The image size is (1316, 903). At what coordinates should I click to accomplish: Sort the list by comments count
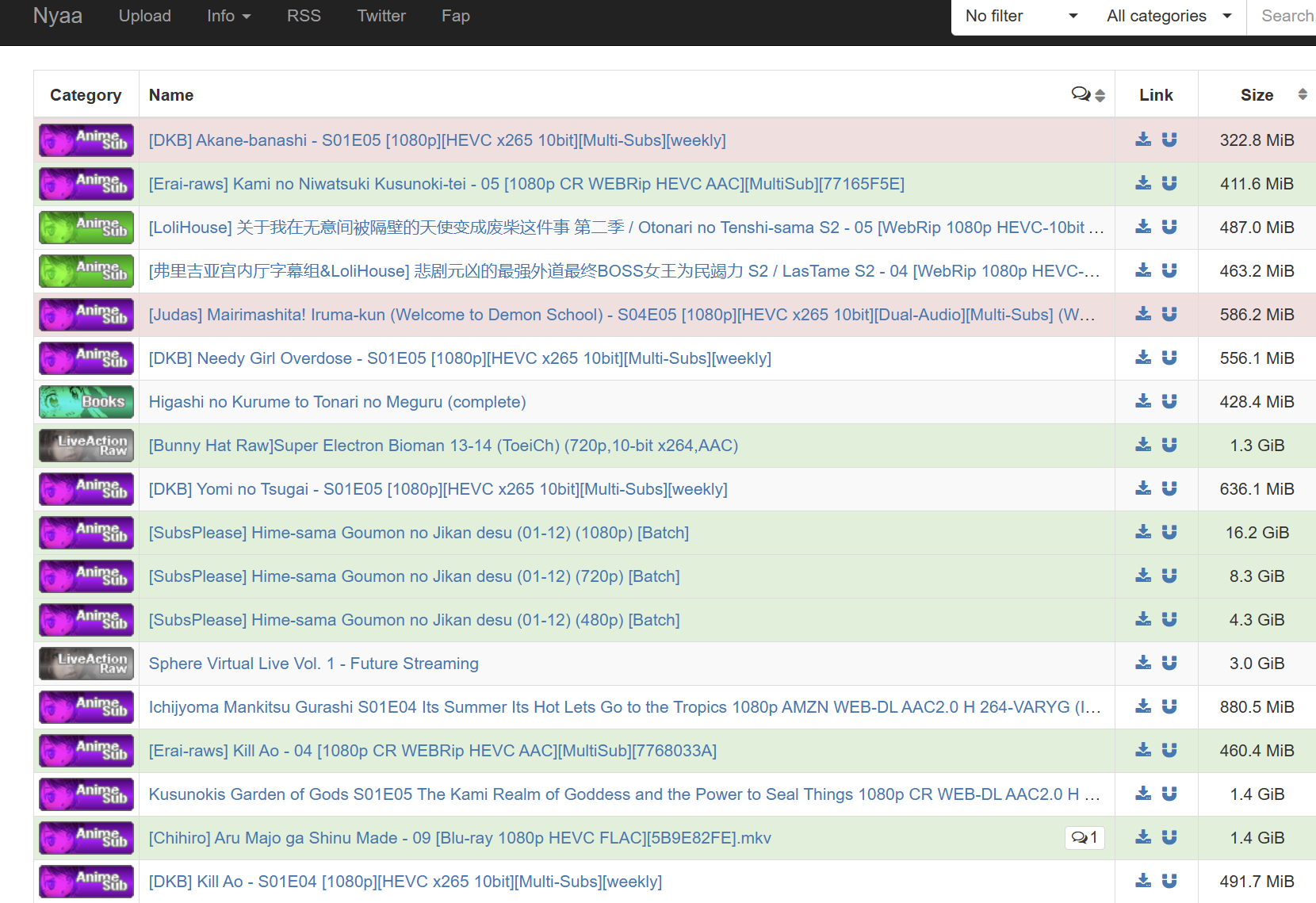tap(1088, 95)
